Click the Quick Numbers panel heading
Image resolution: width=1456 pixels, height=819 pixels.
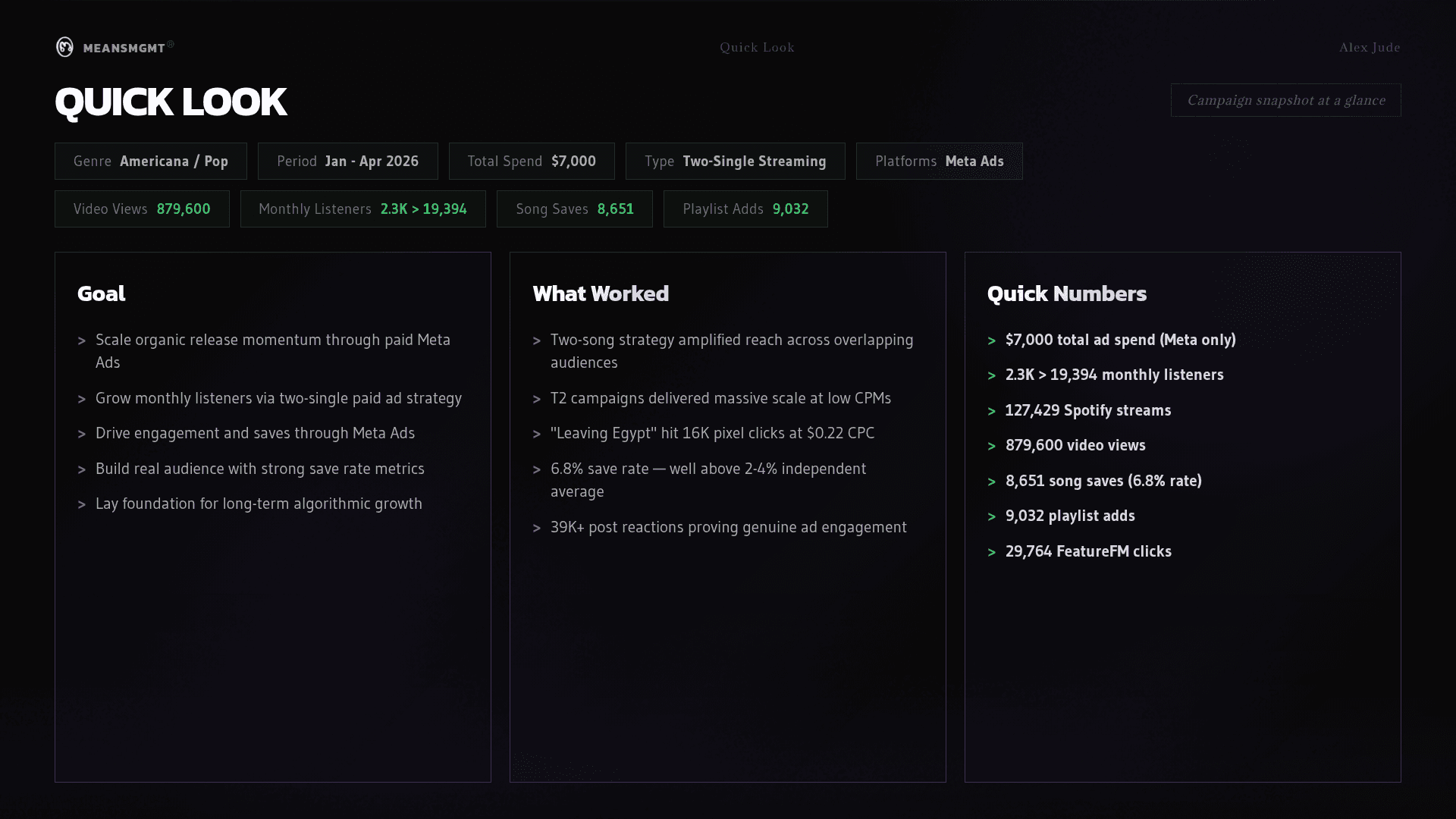[x=1066, y=293]
